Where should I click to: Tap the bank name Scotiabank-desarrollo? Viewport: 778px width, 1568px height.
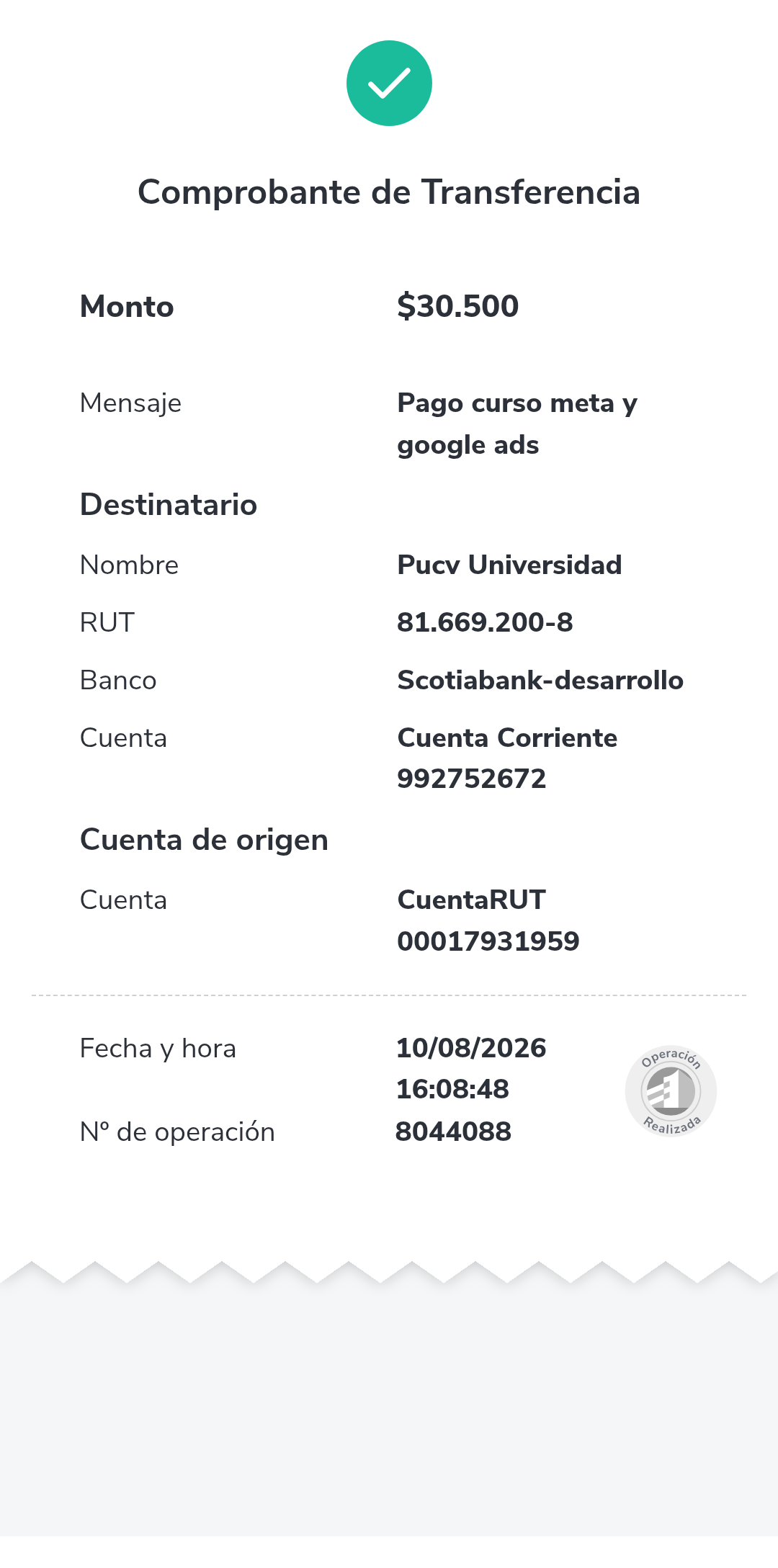click(540, 680)
